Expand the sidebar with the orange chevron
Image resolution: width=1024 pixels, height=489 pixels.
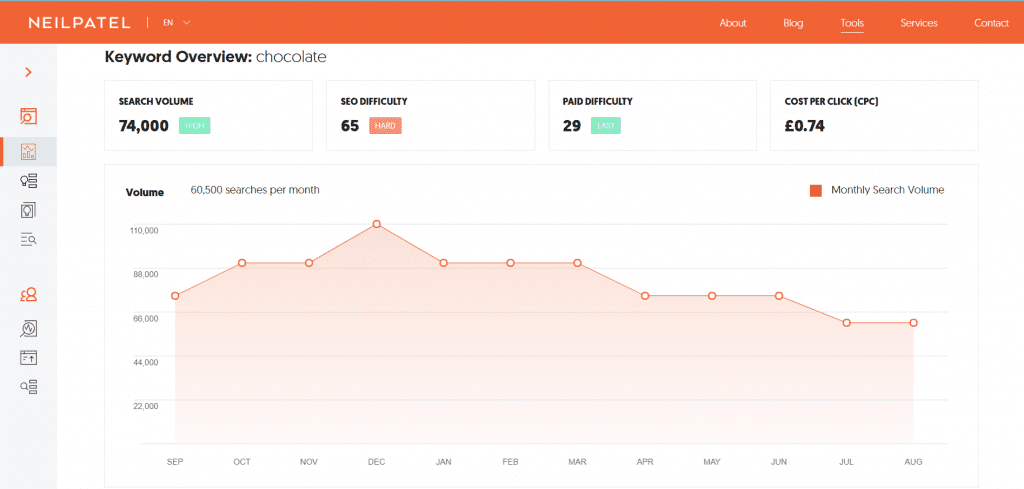coord(28,72)
